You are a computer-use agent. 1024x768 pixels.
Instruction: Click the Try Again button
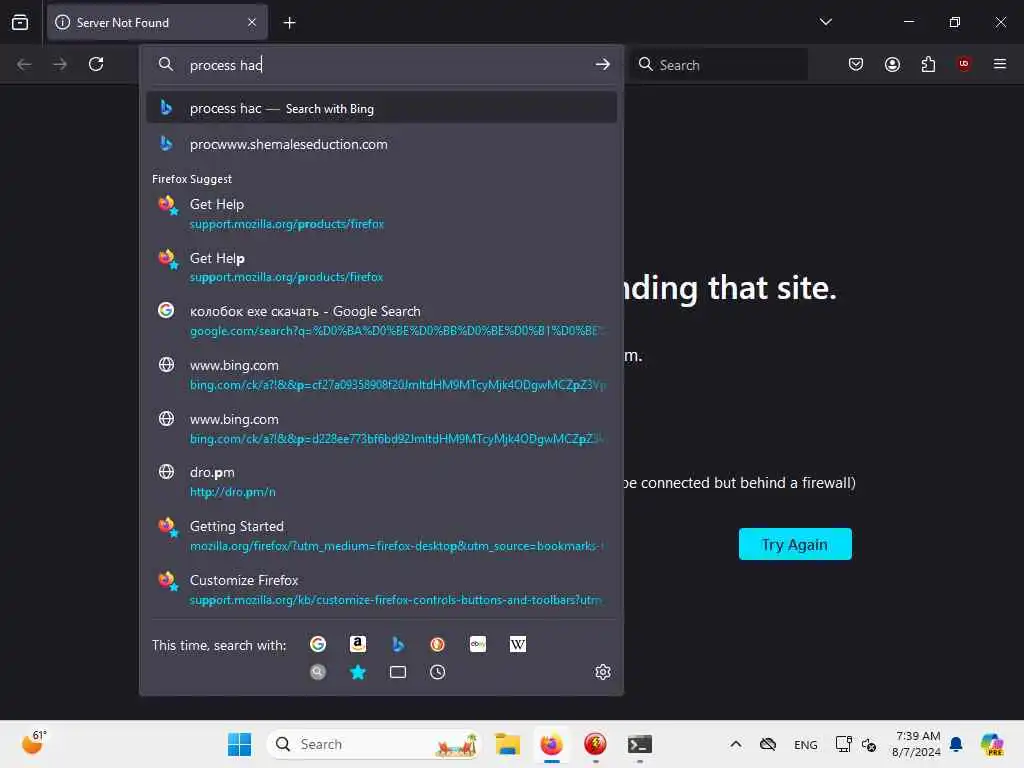pyautogui.click(x=795, y=544)
